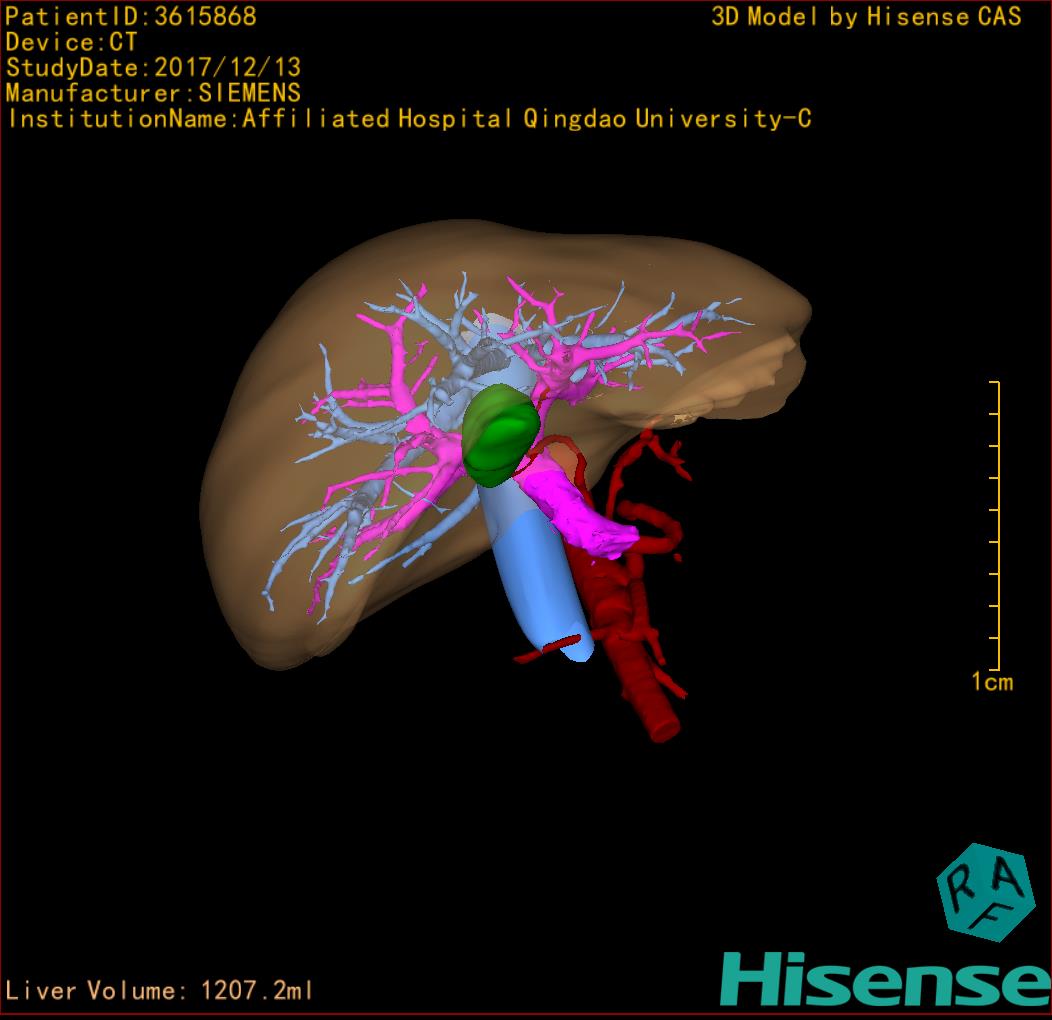The height and width of the screenshot is (1020, 1052).
Task: Click the Device:CT label
Action: click(x=72, y=43)
